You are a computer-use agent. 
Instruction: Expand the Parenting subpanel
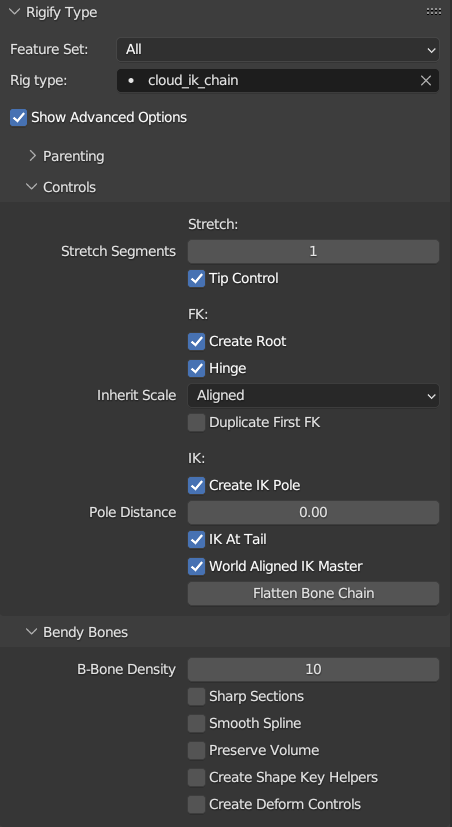pos(33,156)
